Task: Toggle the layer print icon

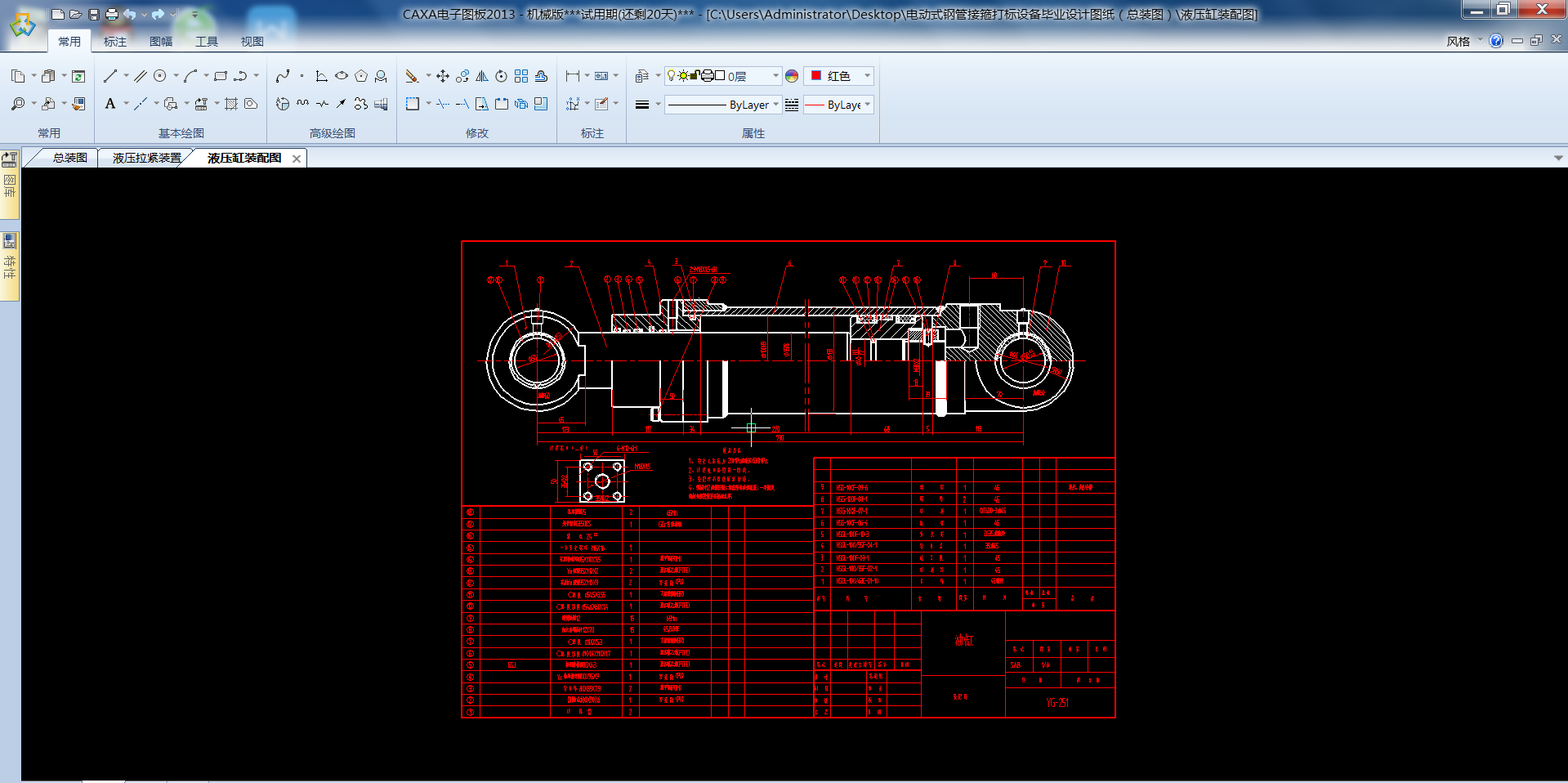Action: pos(708,76)
